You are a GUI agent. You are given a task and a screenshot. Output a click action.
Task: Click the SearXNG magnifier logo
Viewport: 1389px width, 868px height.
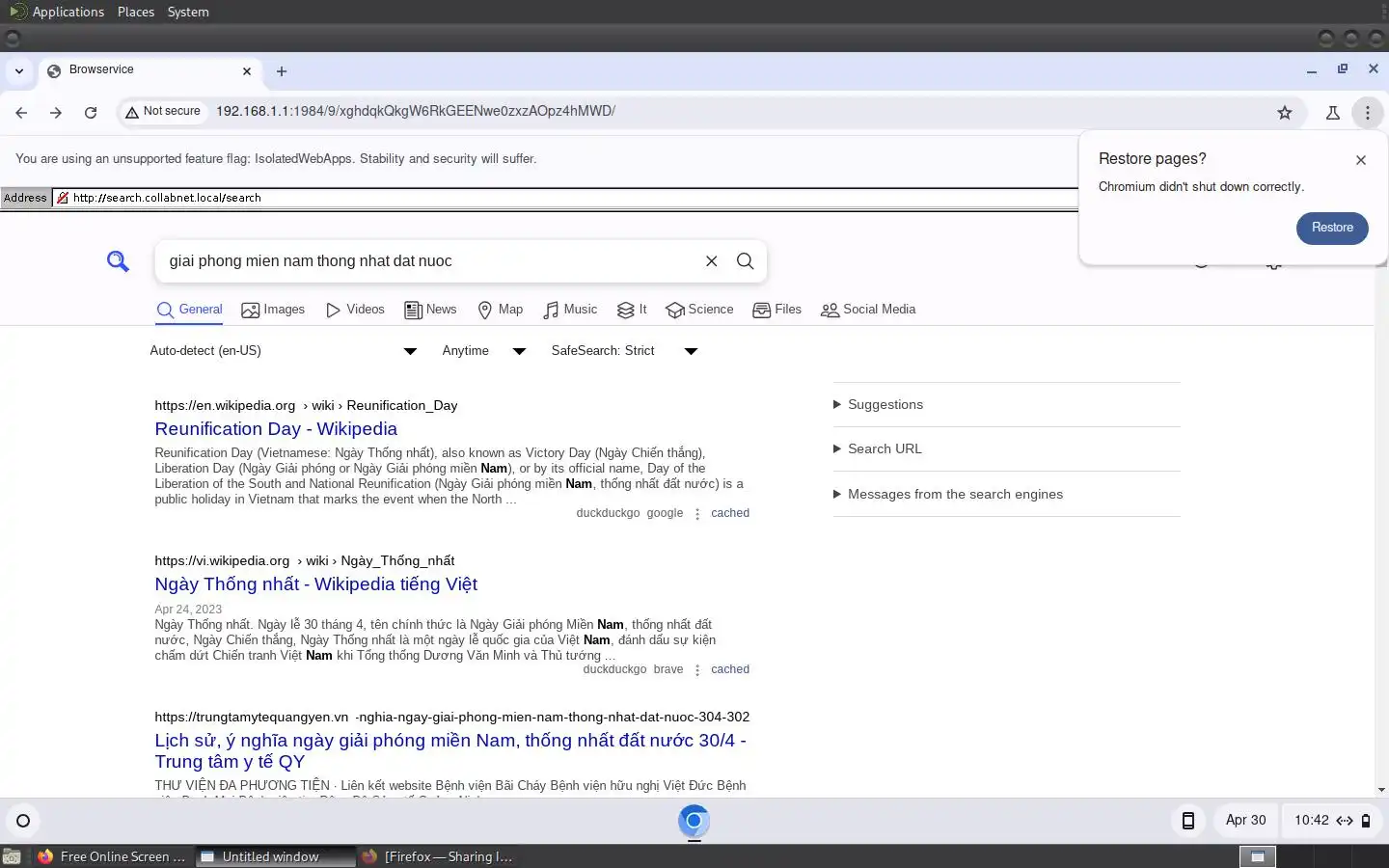pos(118,261)
